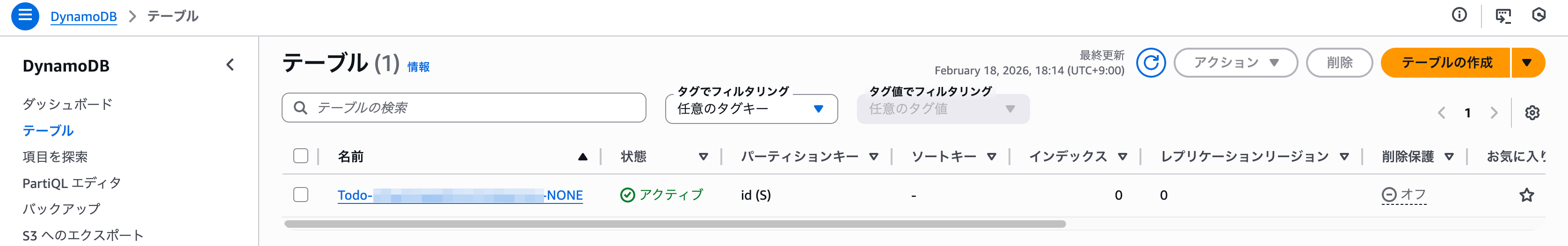Open the アクション dropdown menu
This screenshot has width=1568, height=246.
point(1235,63)
